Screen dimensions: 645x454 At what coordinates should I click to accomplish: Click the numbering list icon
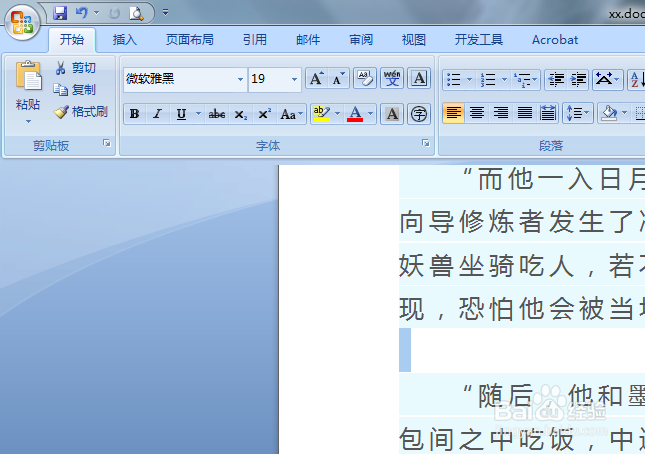(488, 79)
